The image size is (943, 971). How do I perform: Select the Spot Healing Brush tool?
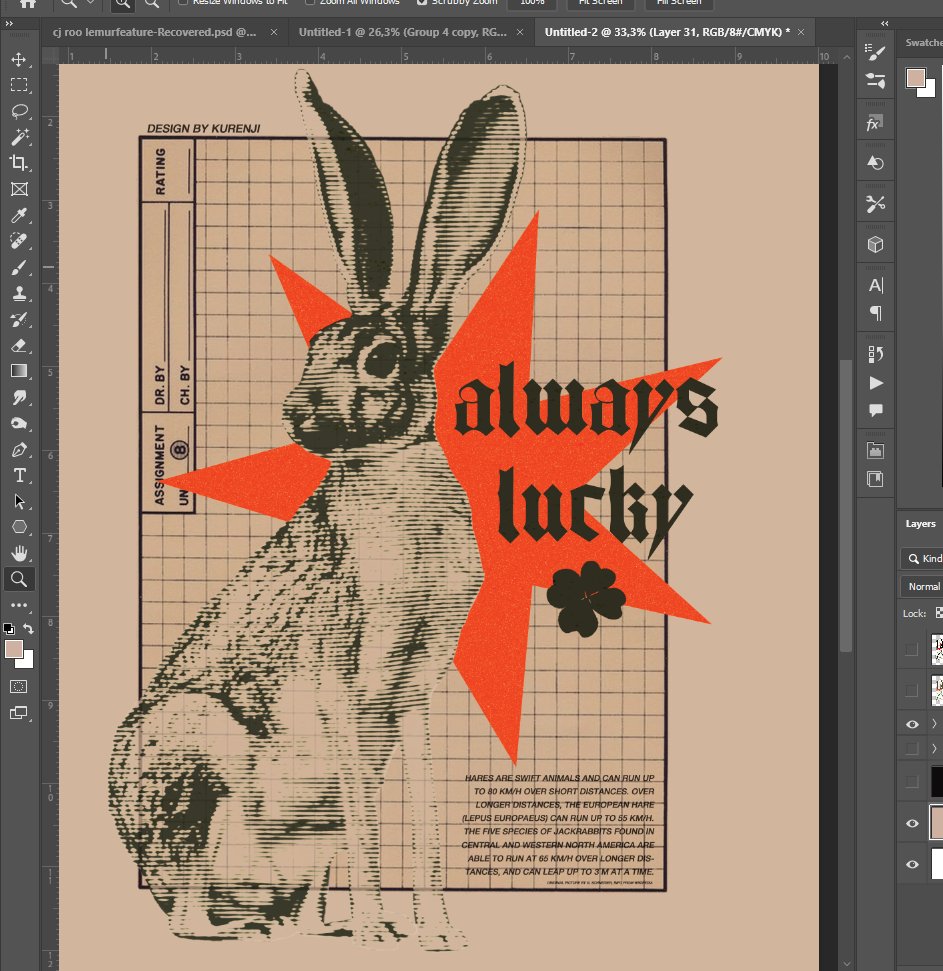19,241
